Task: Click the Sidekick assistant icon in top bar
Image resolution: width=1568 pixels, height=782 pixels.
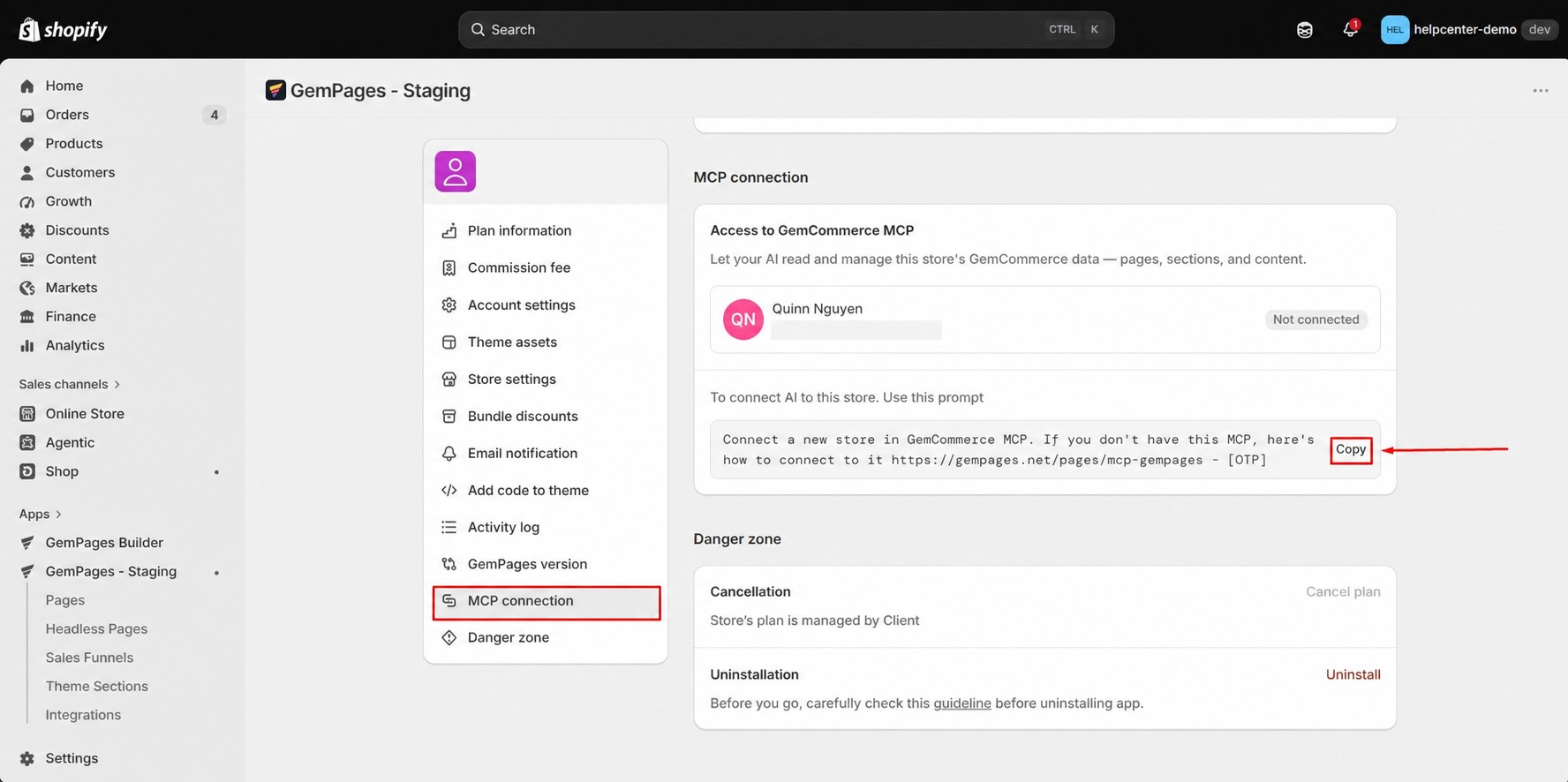Action: point(1305,30)
